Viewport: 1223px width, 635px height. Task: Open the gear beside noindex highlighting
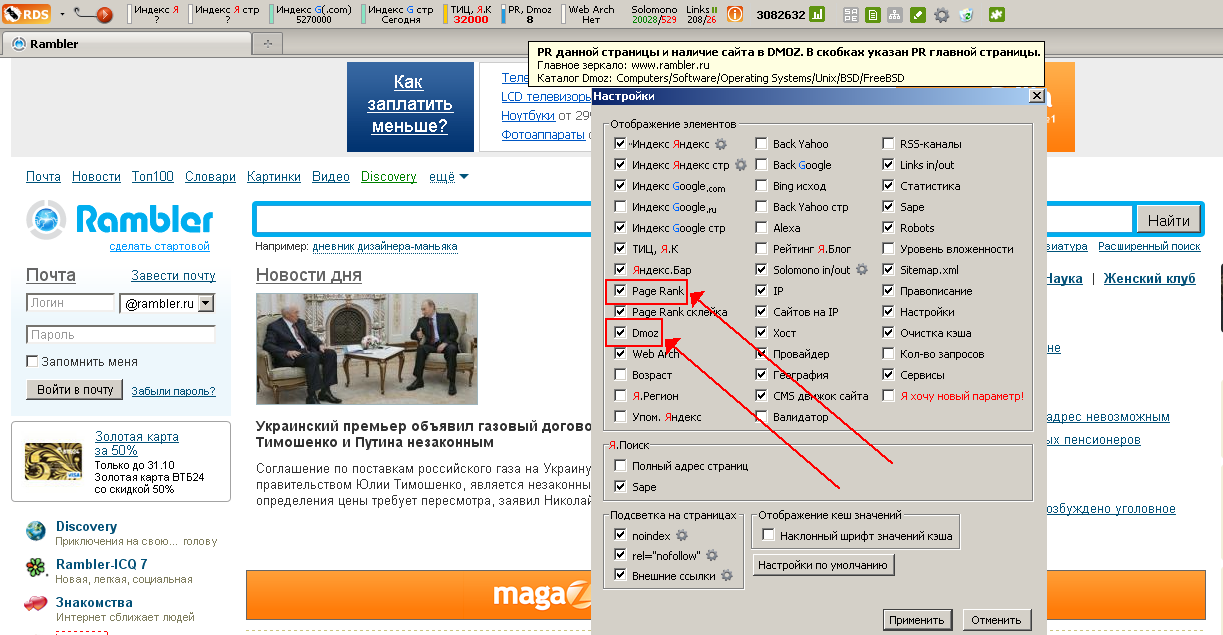click(682, 535)
